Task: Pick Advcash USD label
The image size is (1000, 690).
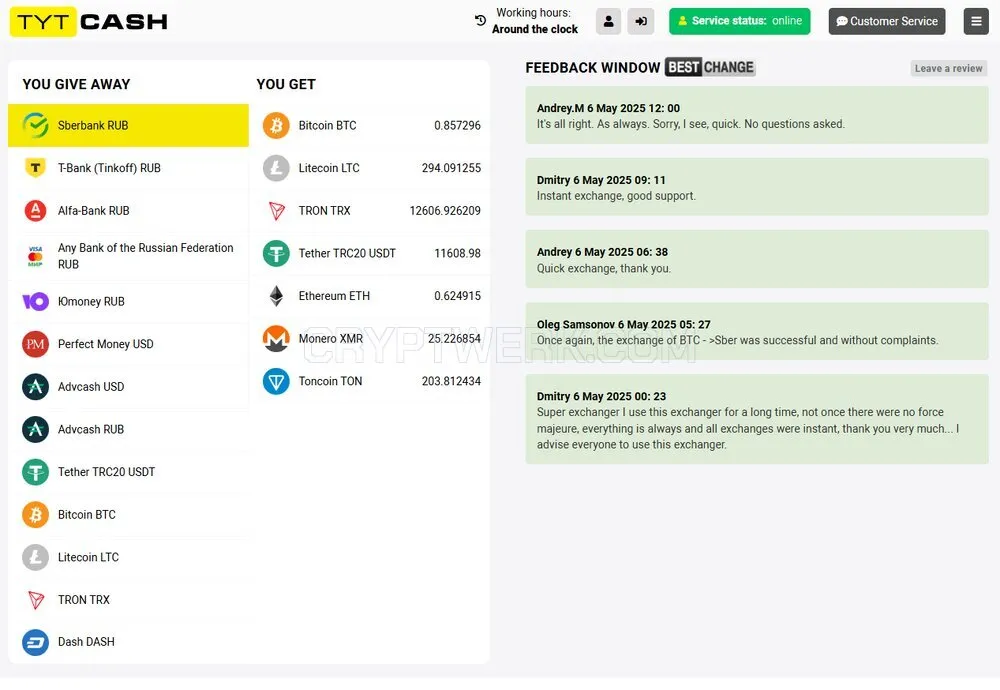Action: click(x=91, y=386)
